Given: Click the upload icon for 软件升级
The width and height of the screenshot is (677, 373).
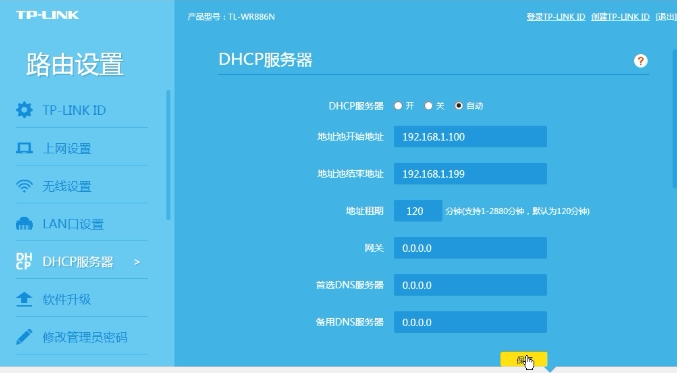Looking at the screenshot, I should click(x=24, y=299).
